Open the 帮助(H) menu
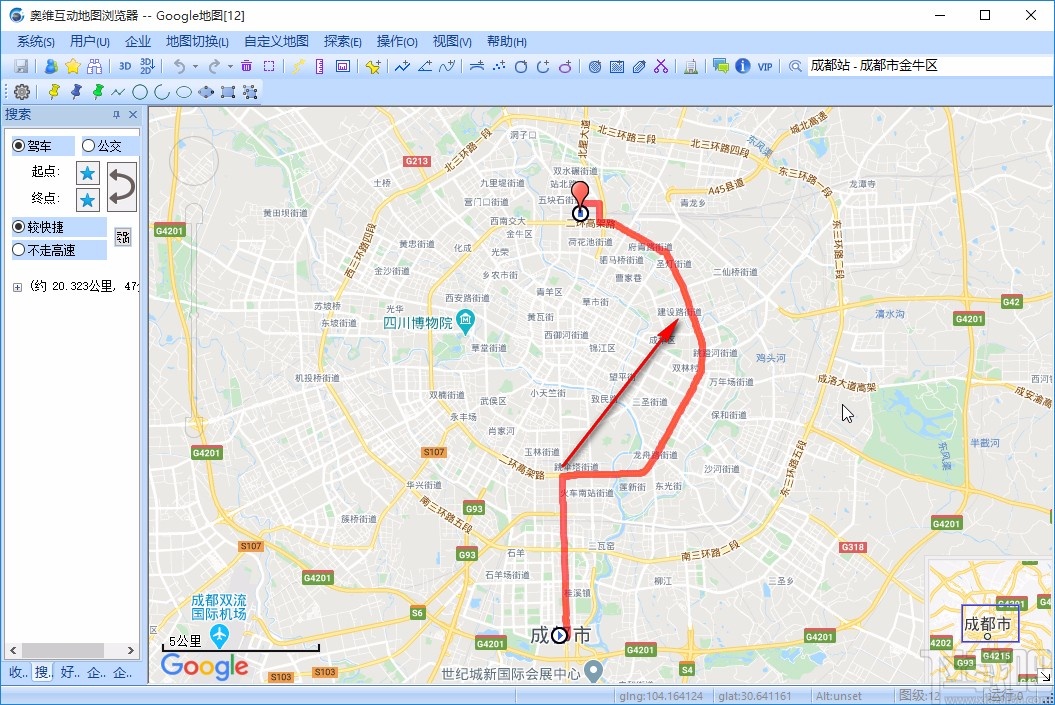This screenshot has height=705, width=1055. click(x=507, y=42)
